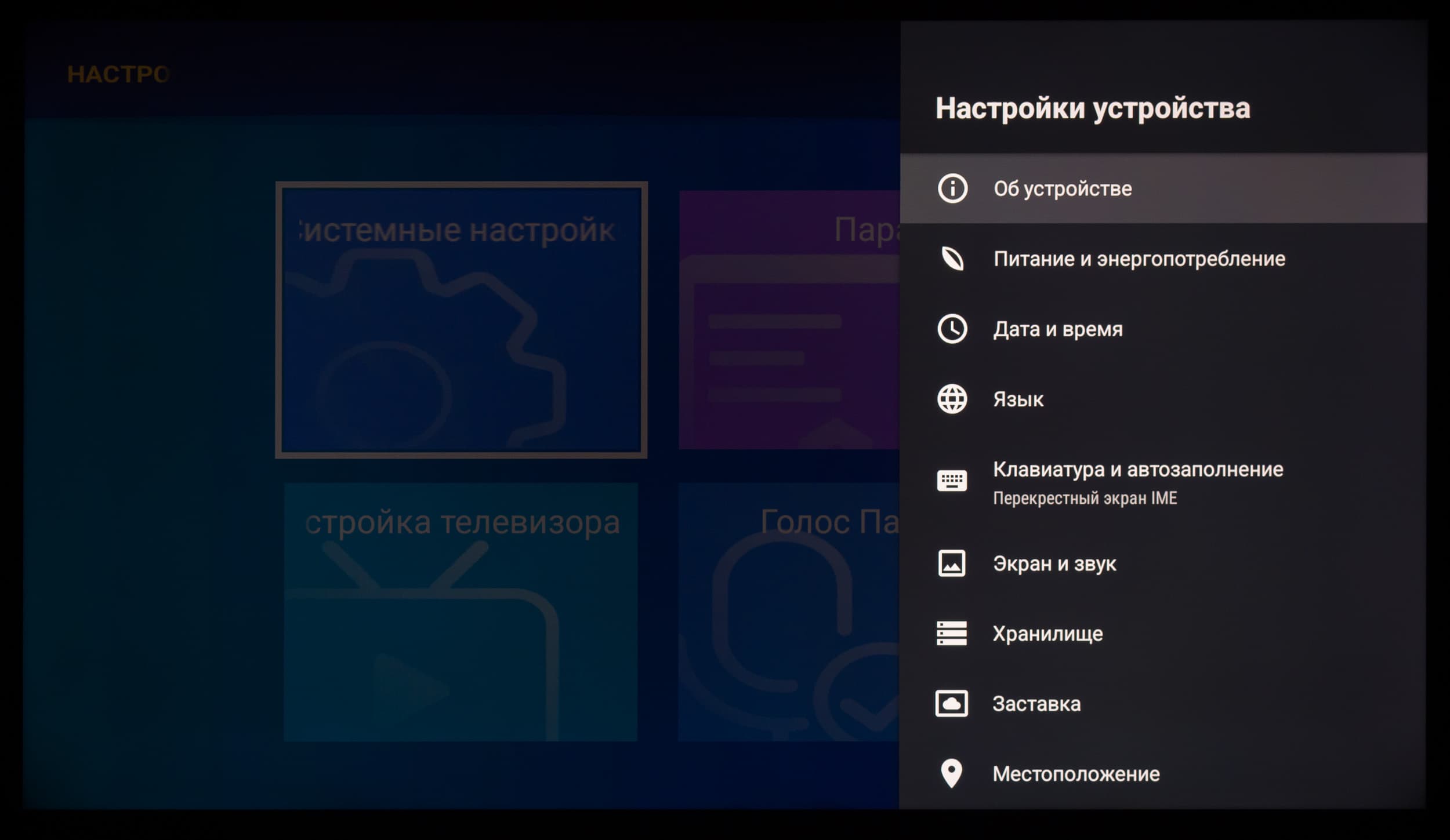Select the Заставка option

pos(1036,704)
